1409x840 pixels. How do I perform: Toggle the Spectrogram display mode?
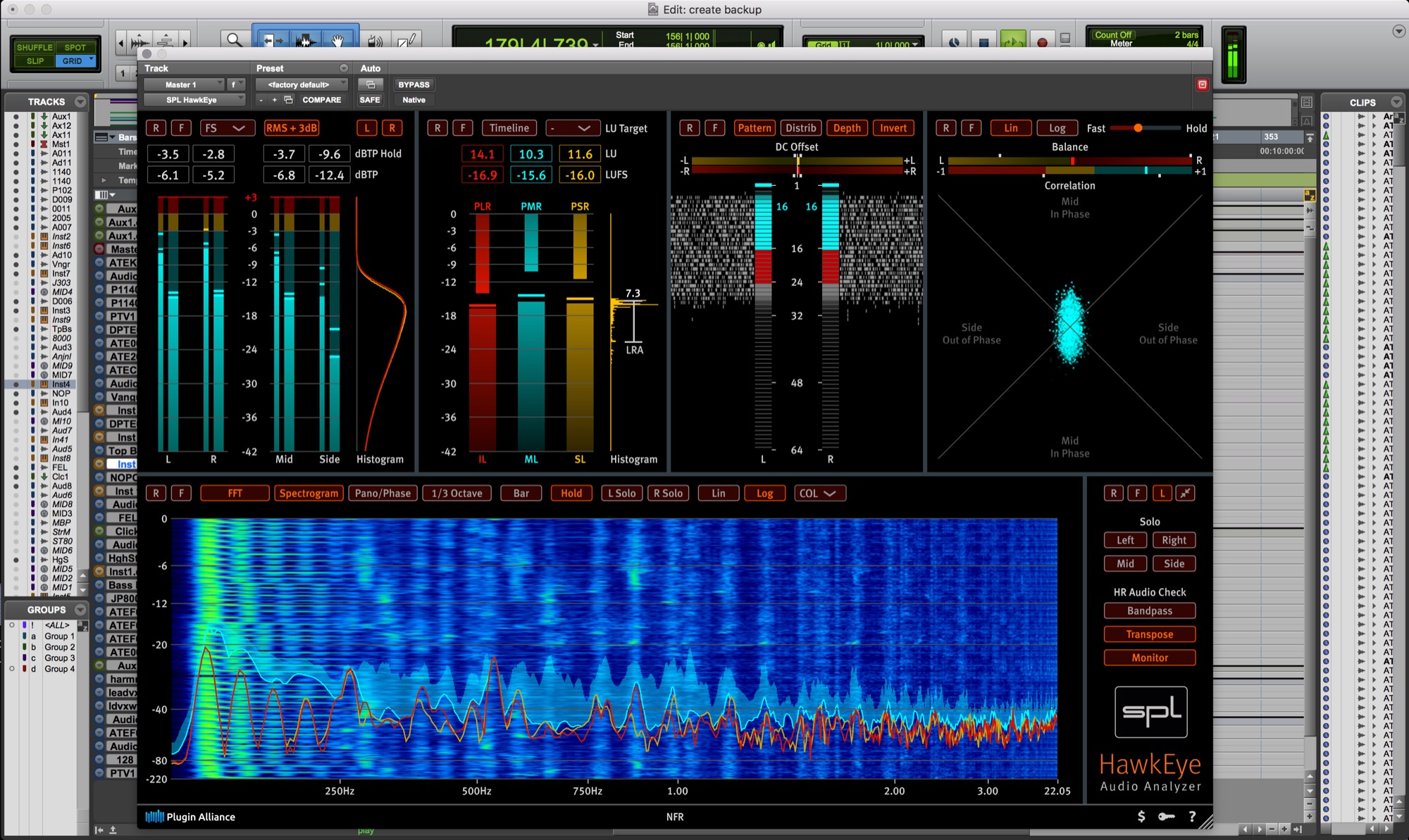click(309, 494)
